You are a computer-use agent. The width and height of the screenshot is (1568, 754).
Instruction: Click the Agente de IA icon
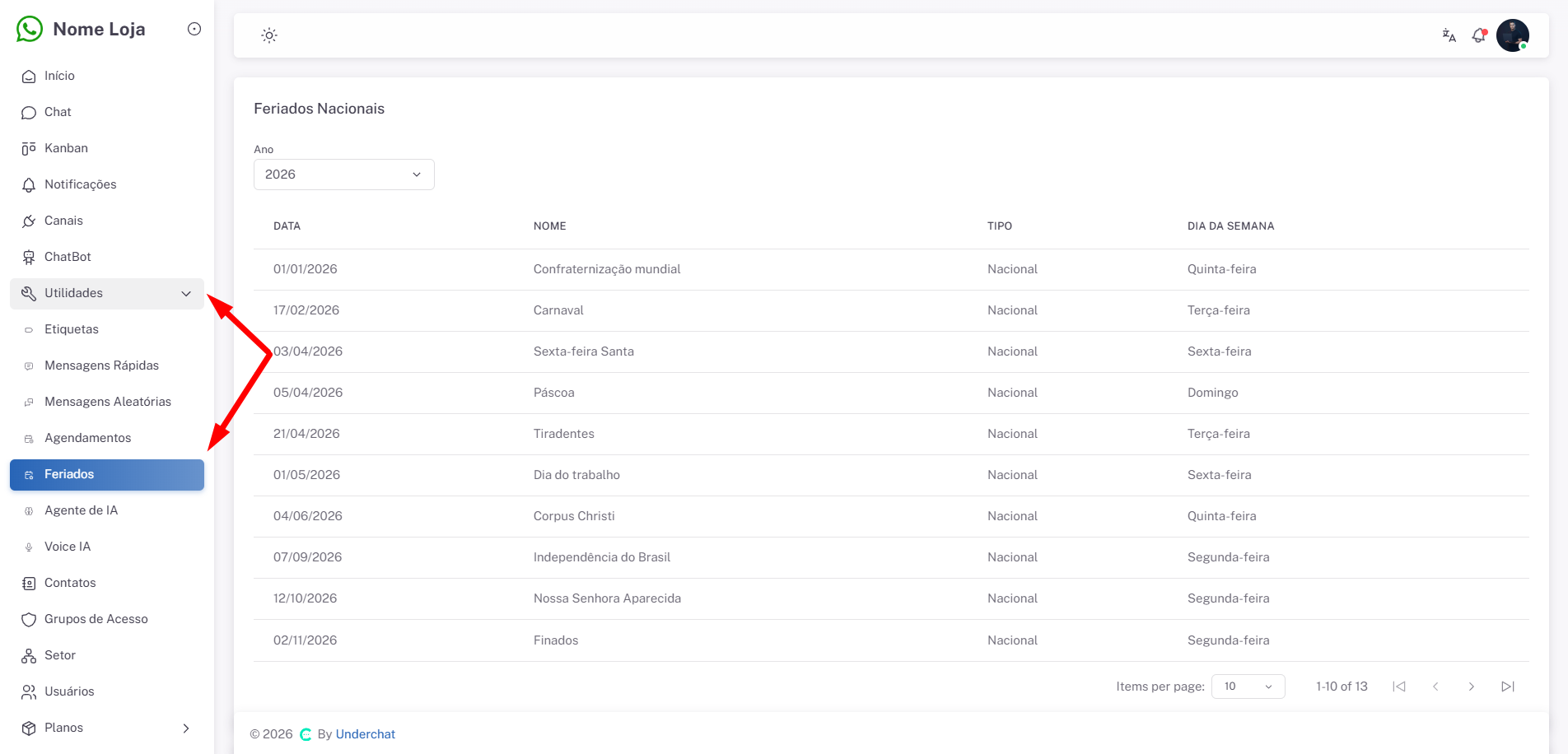[29, 511]
